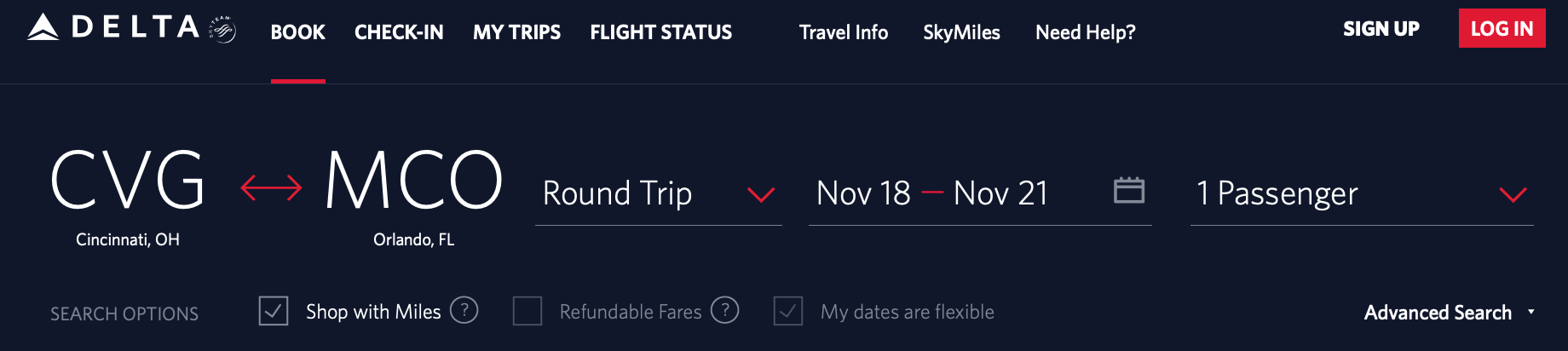Expand the 1 Passenger dropdown
The height and width of the screenshot is (351, 1568).
click(1361, 194)
